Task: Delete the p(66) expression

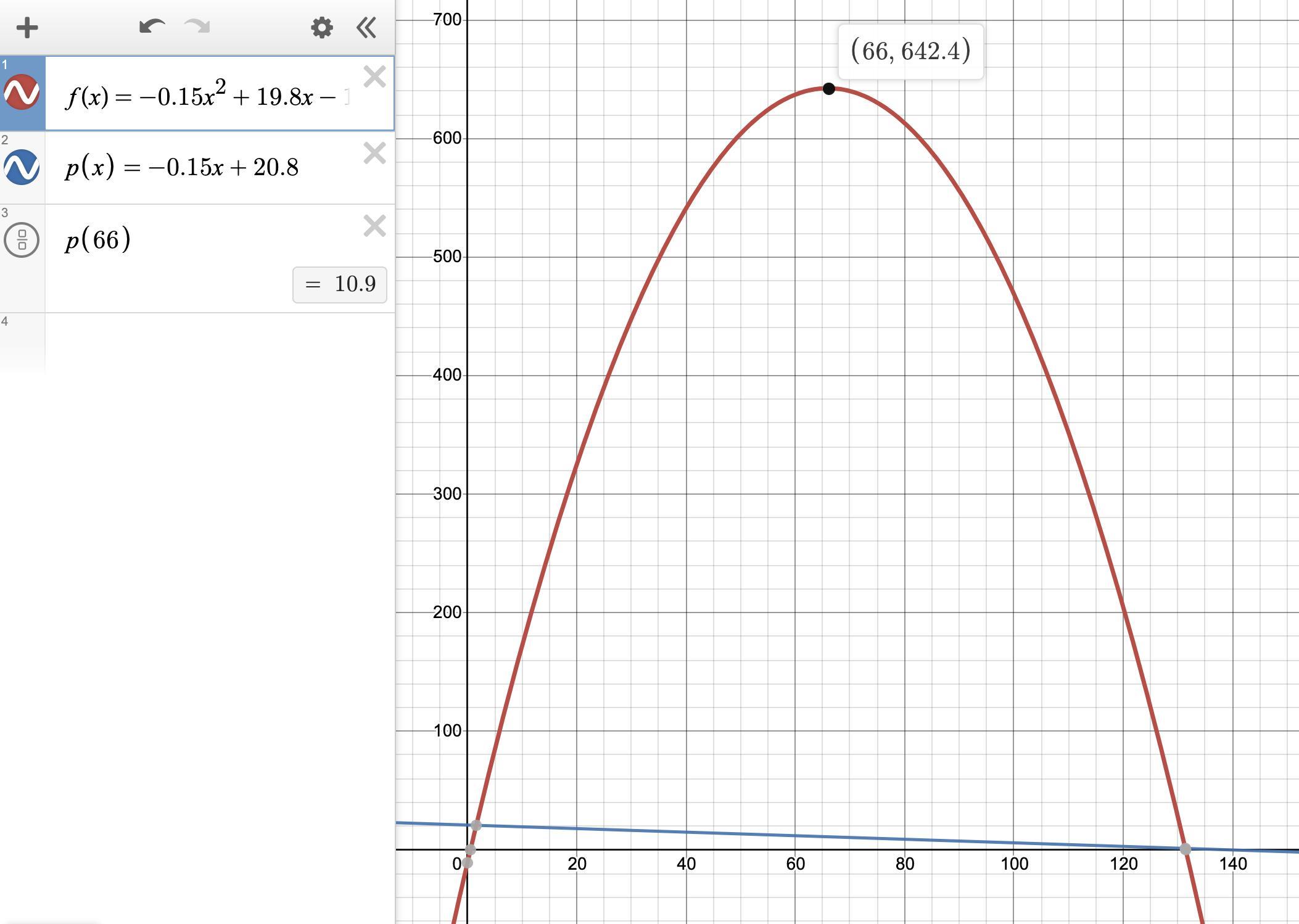Action: coord(374,226)
